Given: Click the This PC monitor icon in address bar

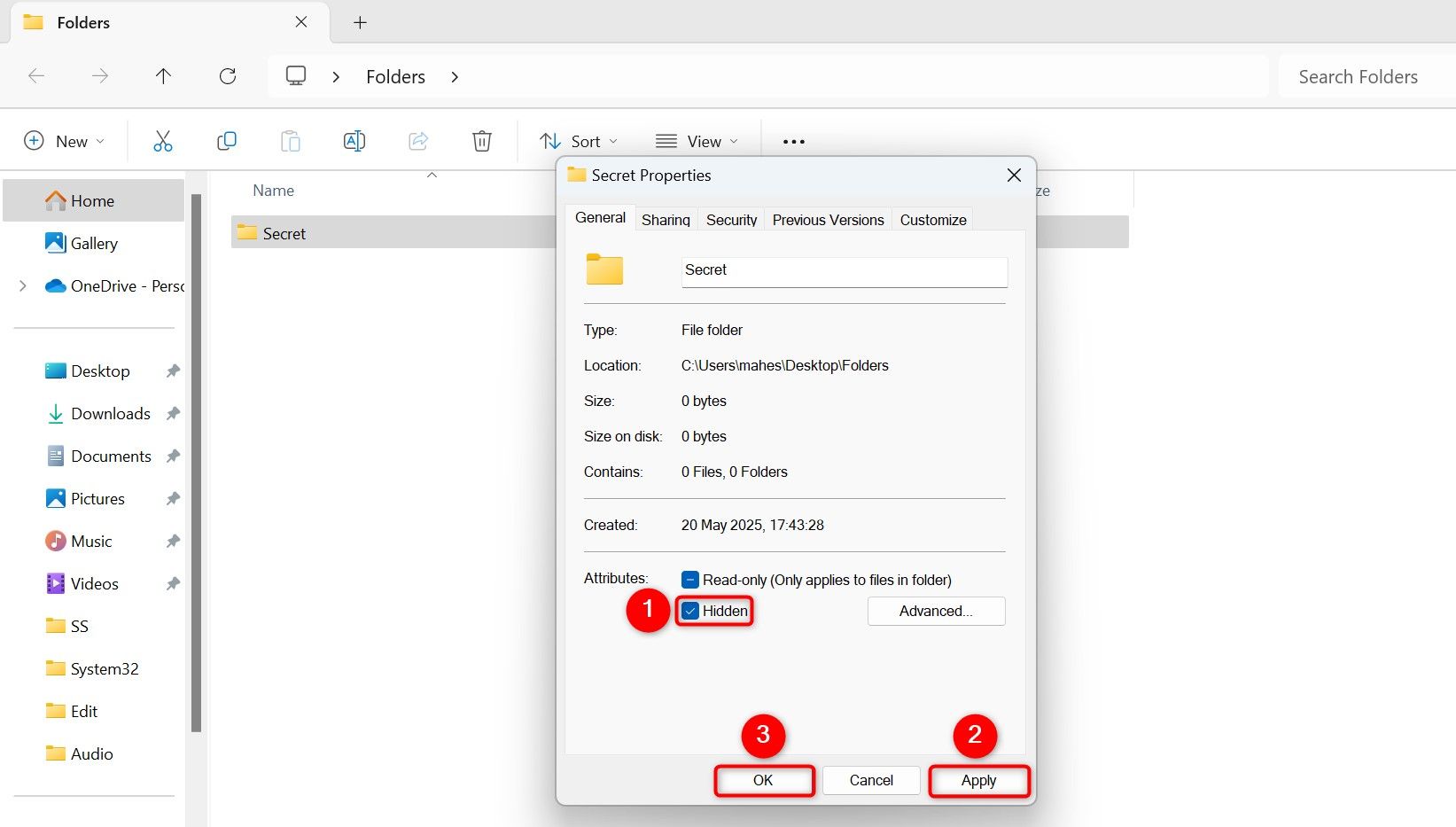Looking at the screenshot, I should (x=296, y=76).
